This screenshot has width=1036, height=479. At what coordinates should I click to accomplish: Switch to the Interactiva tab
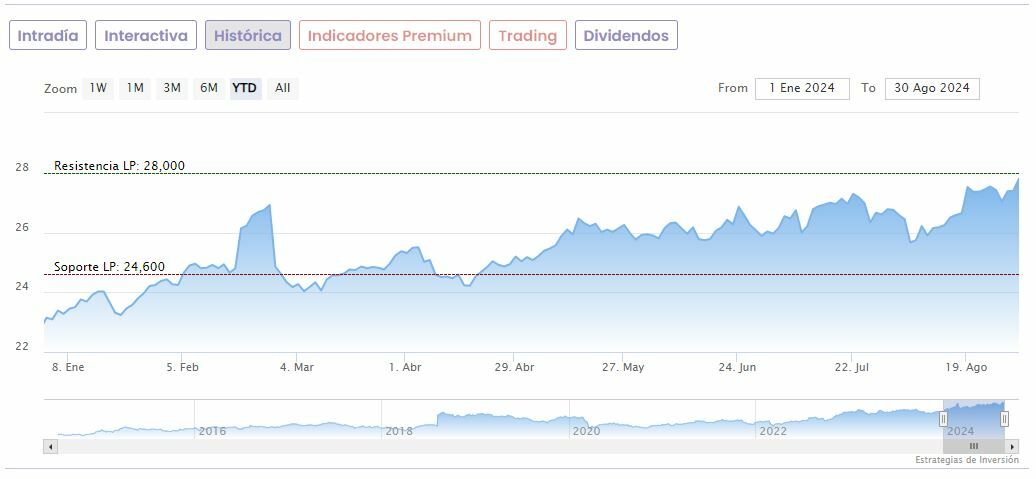pyautogui.click(x=146, y=36)
